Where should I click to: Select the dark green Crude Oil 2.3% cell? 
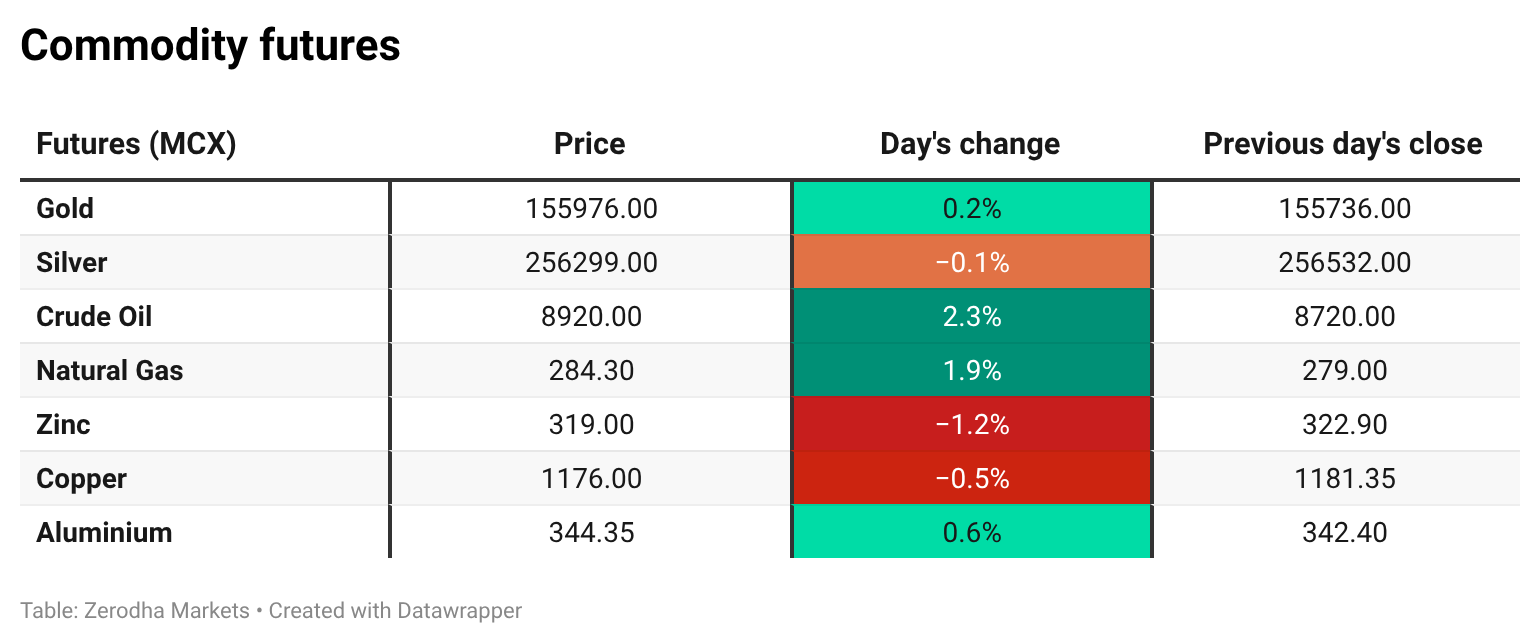tap(972, 317)
